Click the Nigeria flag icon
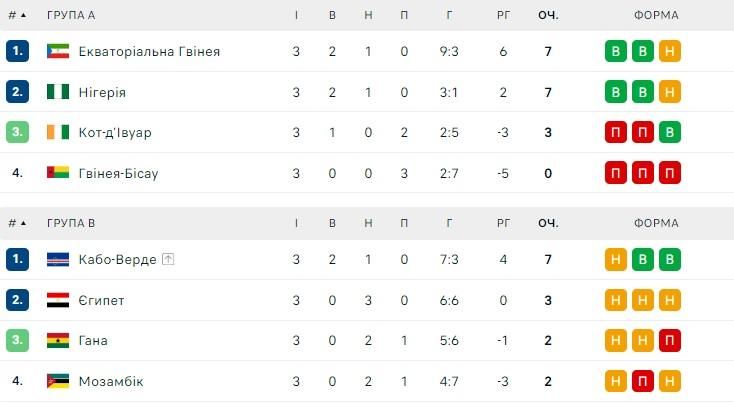Viewport: 734px width, 403px height. pos(58,92)
